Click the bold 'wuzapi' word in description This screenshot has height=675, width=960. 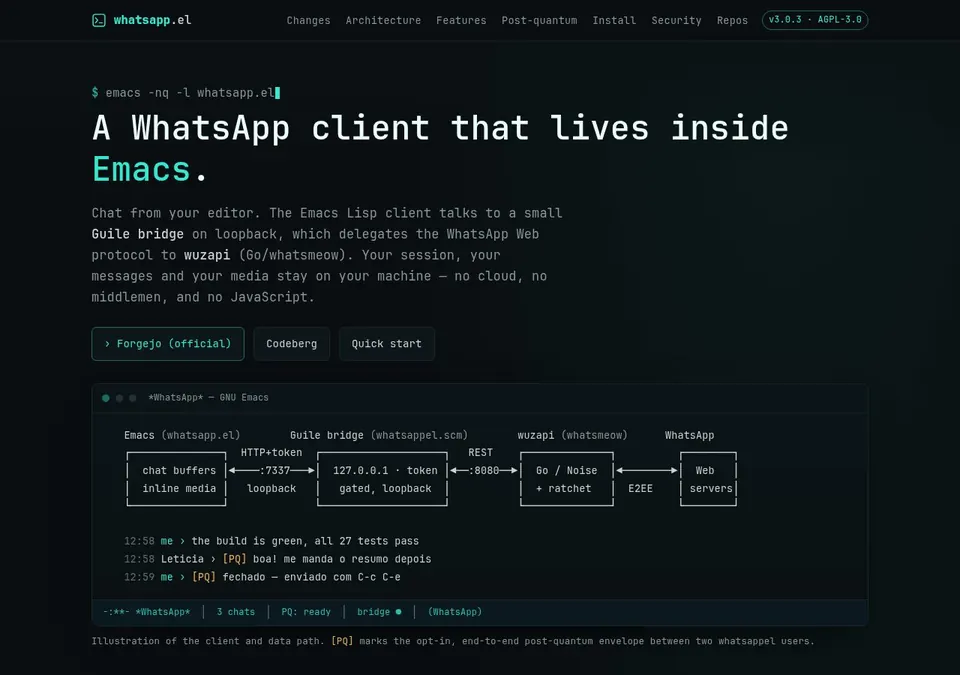(x=207, y=255)
